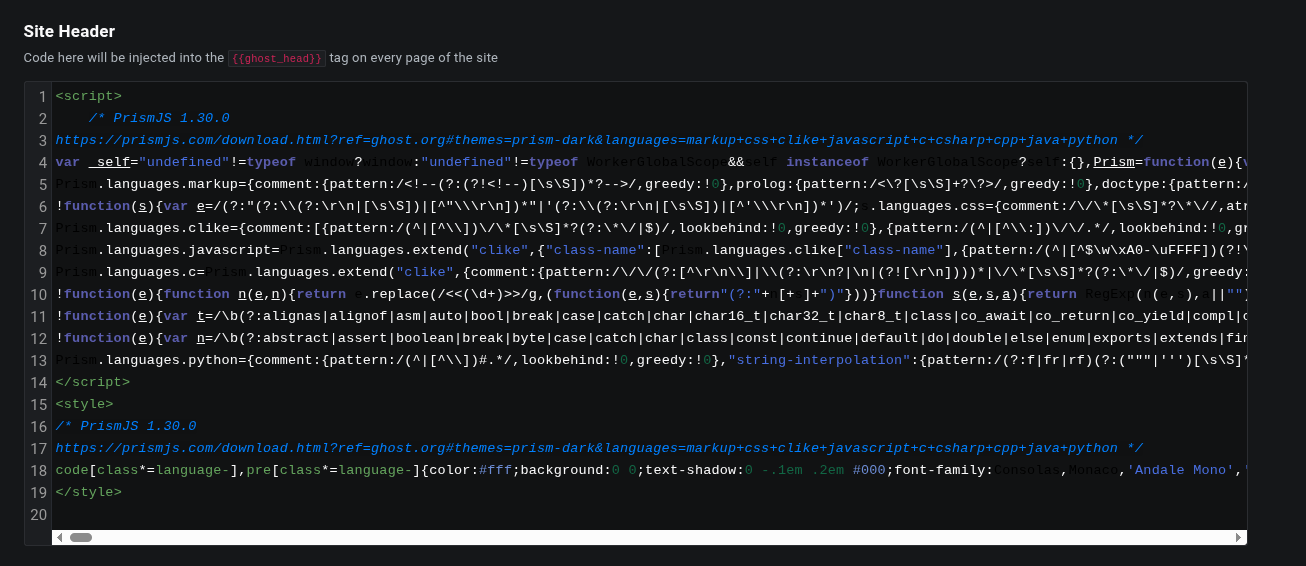Screen dimensions: 1306x566
Task: Click the closing </script> tag on line 14
Action: click(x=93, y=382)
